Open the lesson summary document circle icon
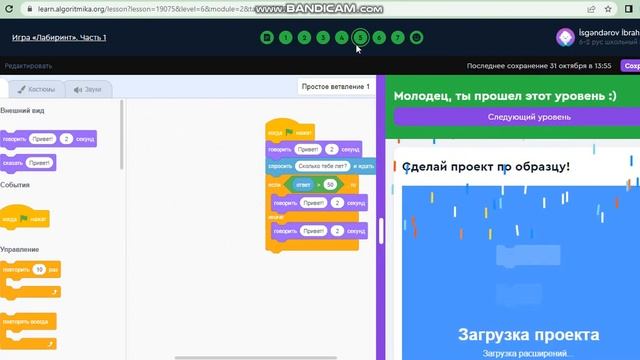Image resolution: width=640 pixels, height=360 pixels. click(267, 38)
